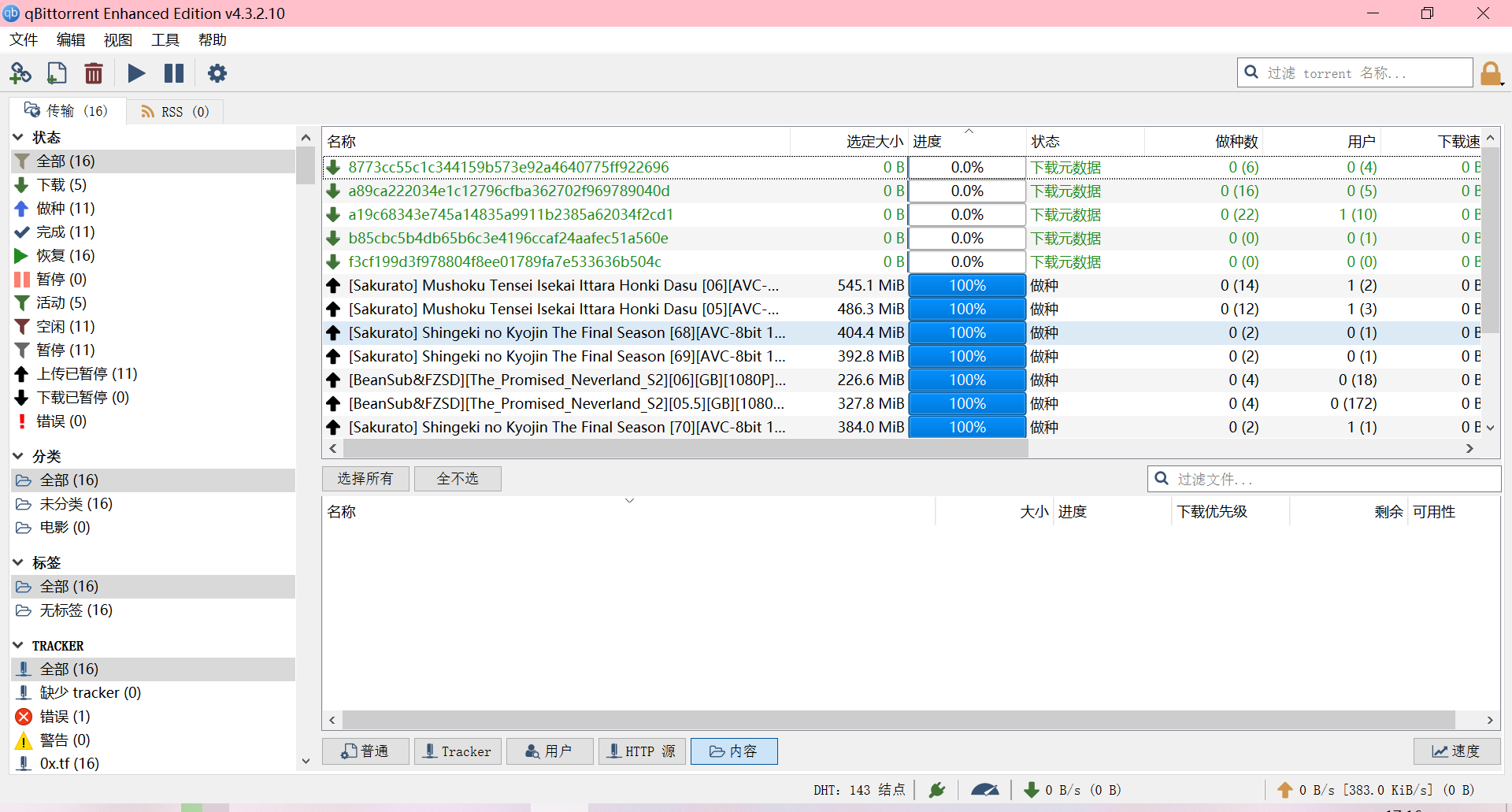Screen dimensions: 1512x812
Task: Select the seeding (11) status filter
Action: 154,209
